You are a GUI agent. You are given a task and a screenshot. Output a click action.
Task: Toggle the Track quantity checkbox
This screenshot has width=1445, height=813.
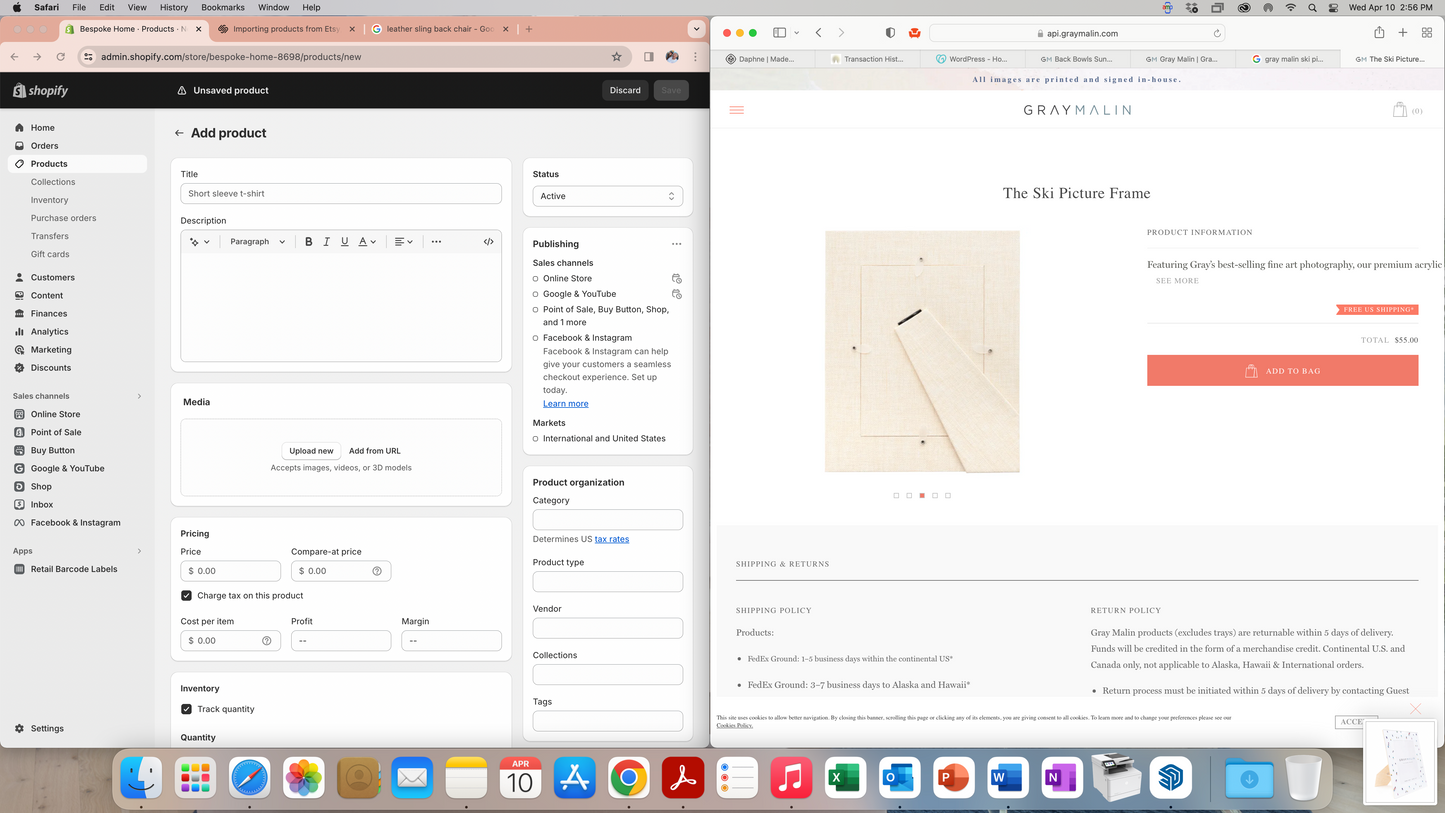point(187,709)
